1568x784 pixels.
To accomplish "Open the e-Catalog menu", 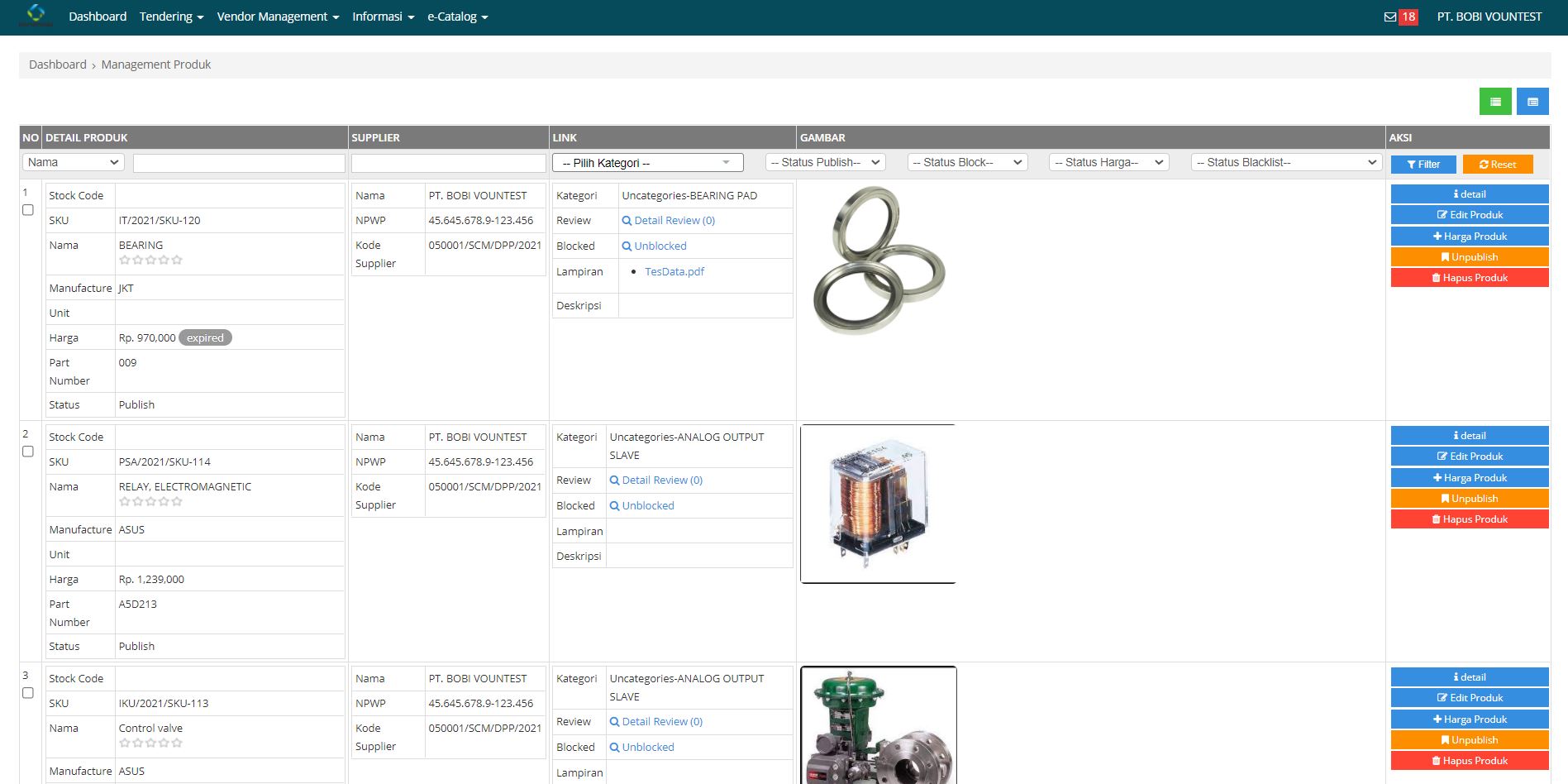I will pyautogui.click(x=457, y=17).
